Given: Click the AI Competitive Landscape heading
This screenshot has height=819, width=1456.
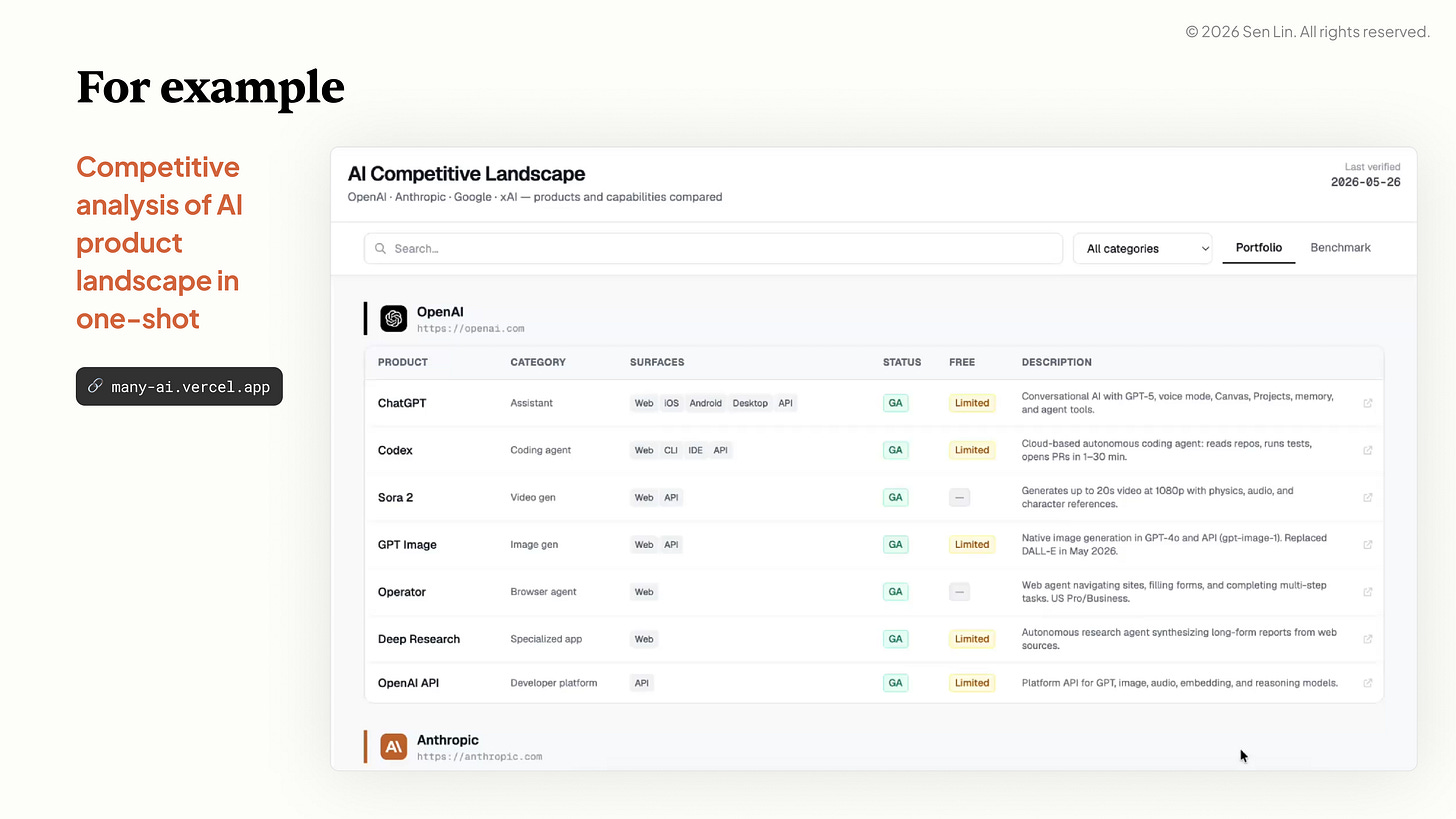Looking at the screenshot, I should click(x=467, y=174).
